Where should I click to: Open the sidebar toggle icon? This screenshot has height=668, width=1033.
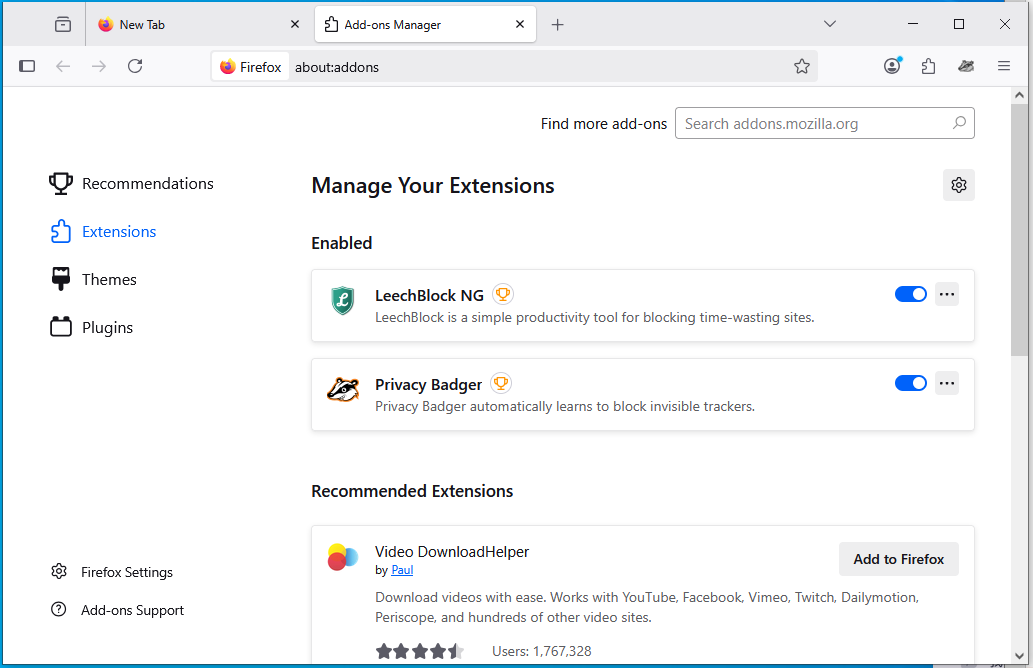pos(27,66)
